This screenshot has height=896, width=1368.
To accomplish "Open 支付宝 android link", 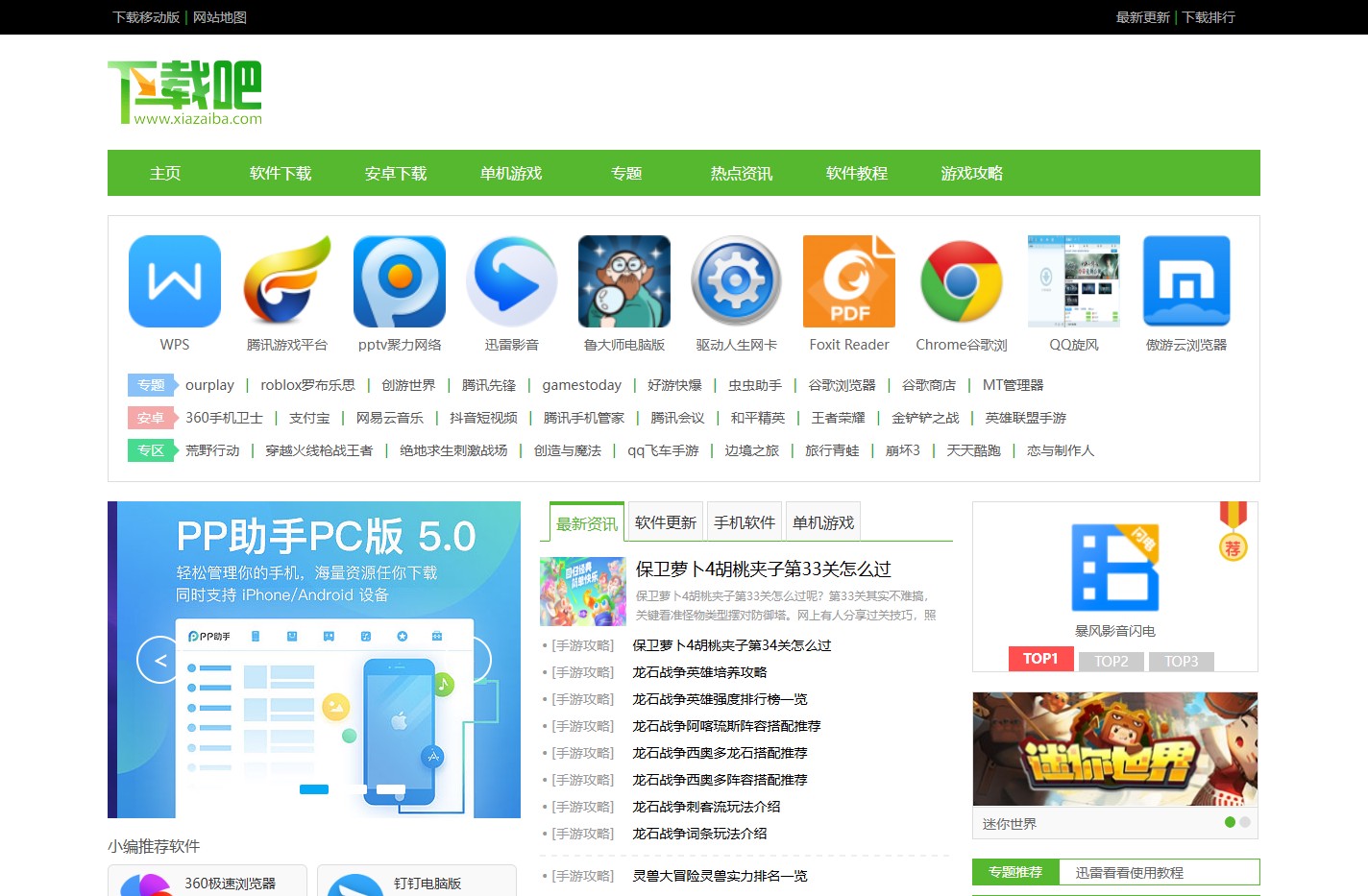I will click(x=309, y=418).
